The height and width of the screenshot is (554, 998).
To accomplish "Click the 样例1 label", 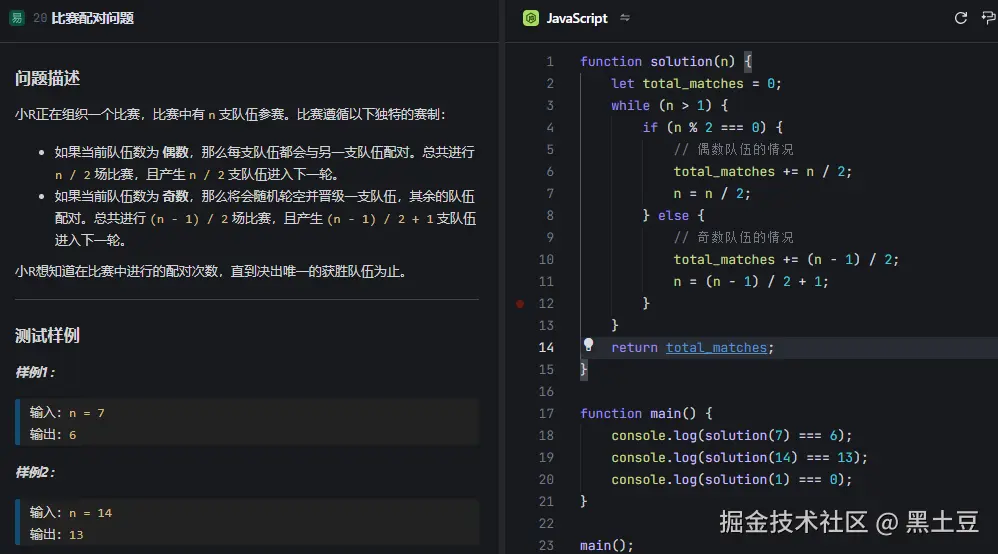I will [x=35, y=372].
